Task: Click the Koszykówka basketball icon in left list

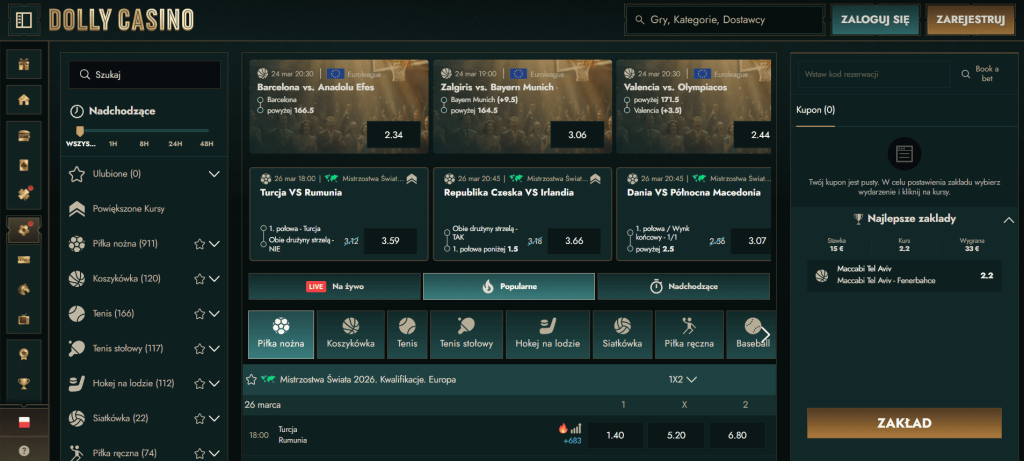Action: 77,279
